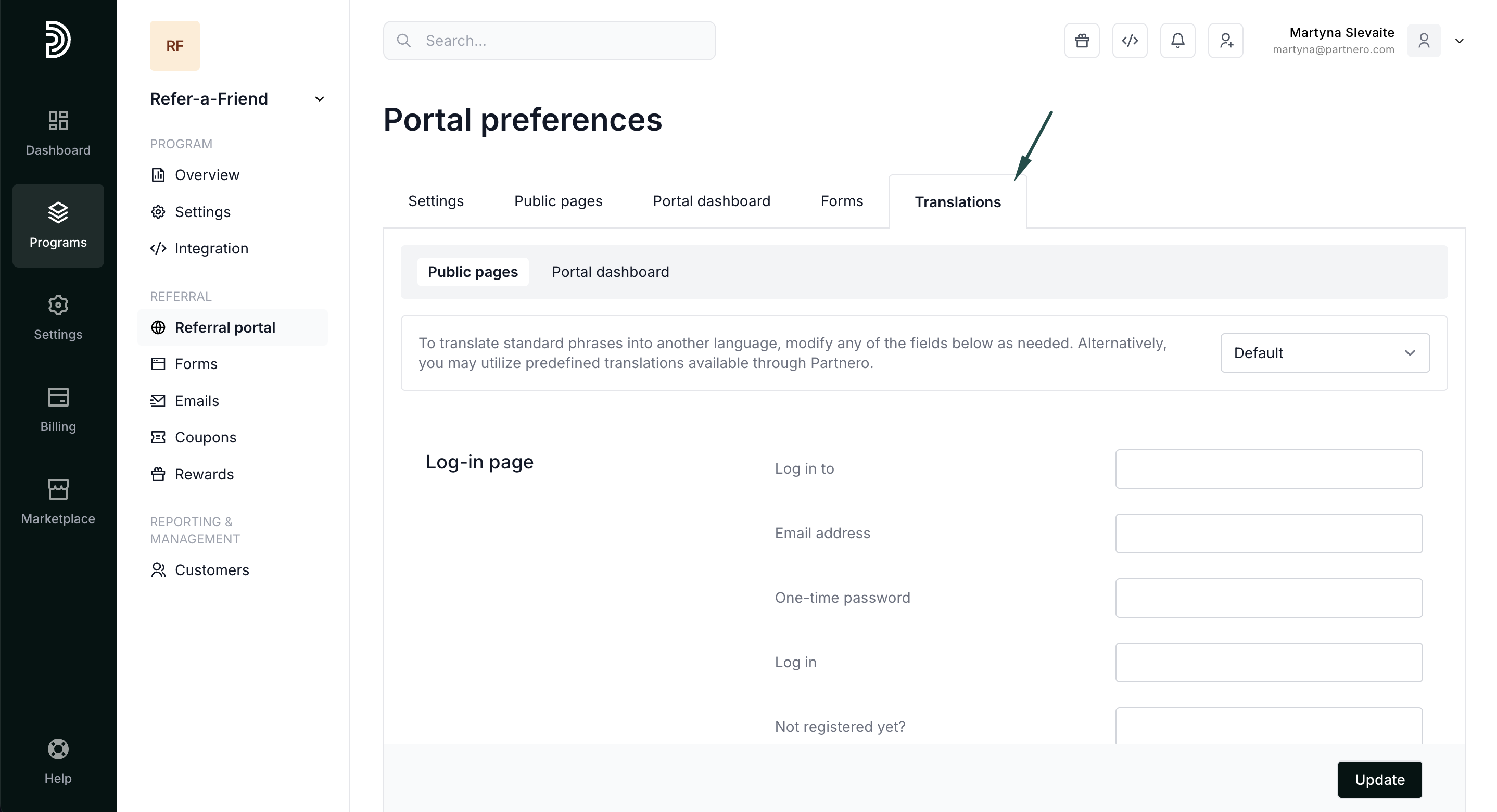The image size is (1497, 812).
Task: Expand the Refer-a-Friend program chevron
Action: coord(319,99)
